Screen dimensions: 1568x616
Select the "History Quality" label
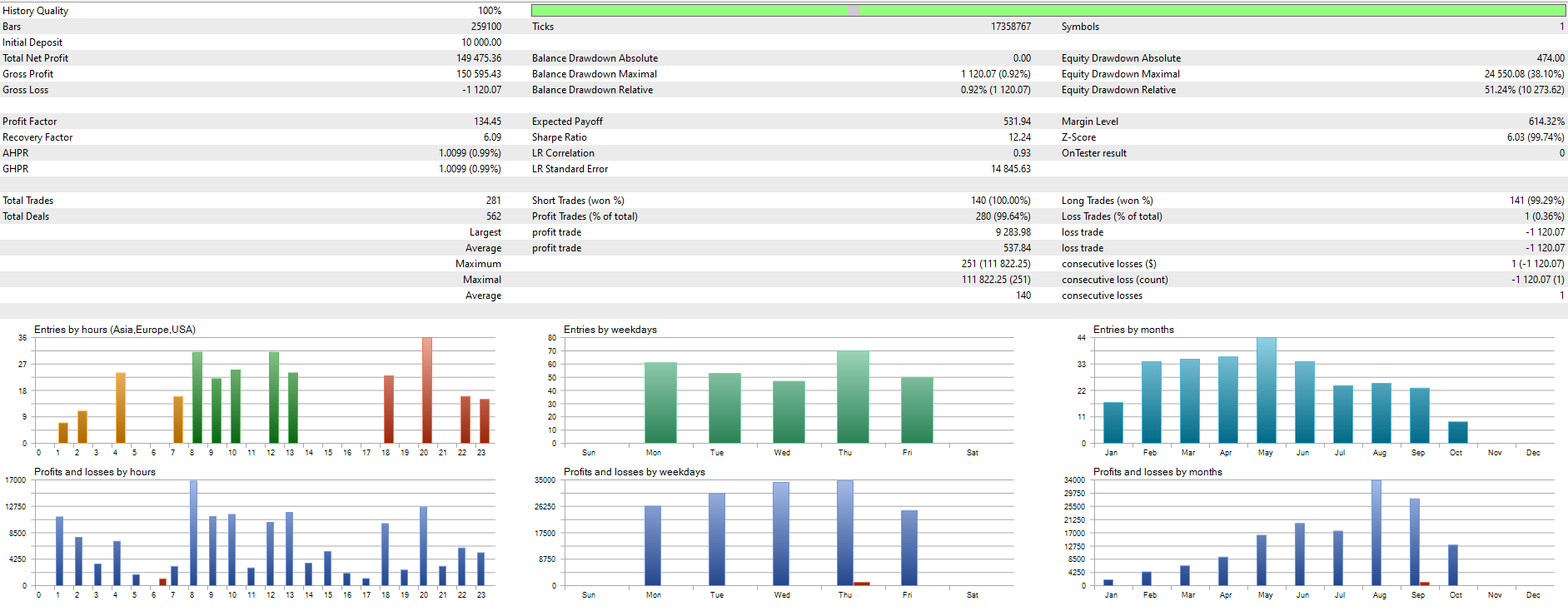point(35,11)
